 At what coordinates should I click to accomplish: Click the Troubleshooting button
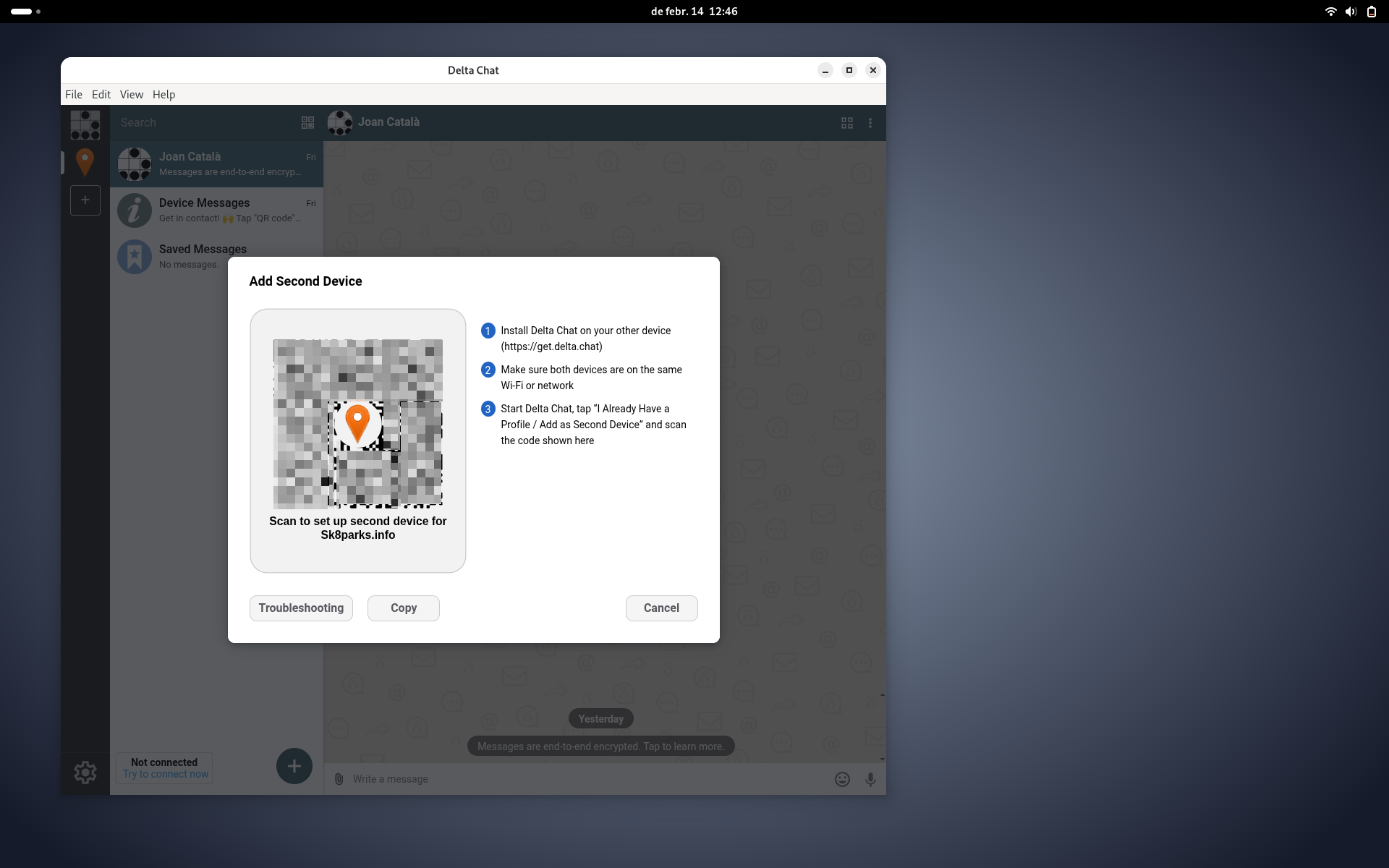point(301,608)
